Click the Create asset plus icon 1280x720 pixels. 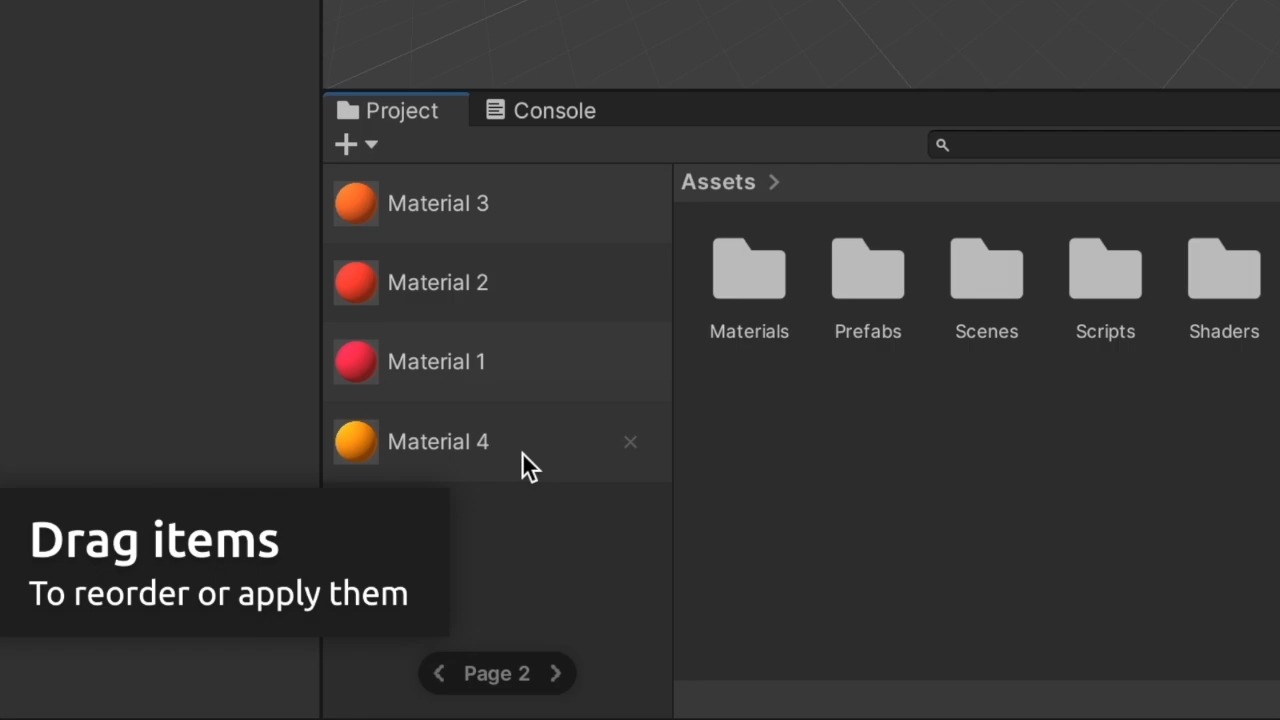[x=345, y=144]
